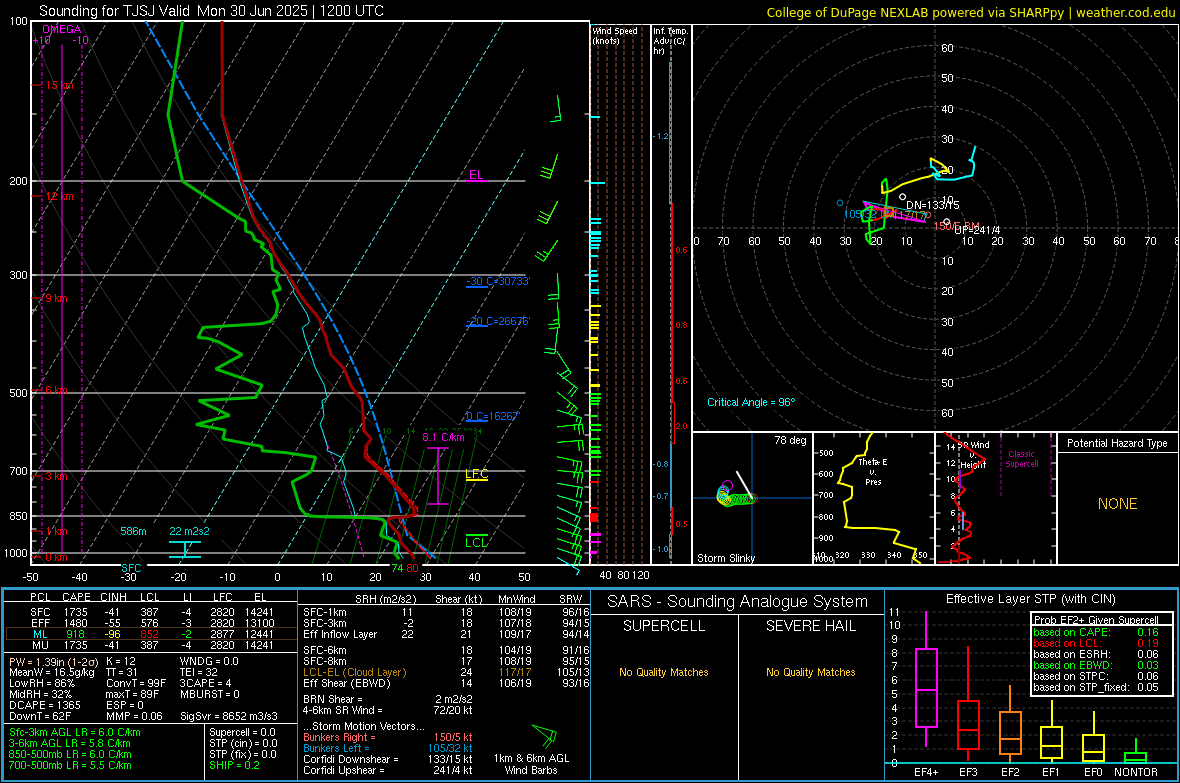Click the Storm Slinky circles graphic
1180x783 pixels.
[x=735, y=493]
